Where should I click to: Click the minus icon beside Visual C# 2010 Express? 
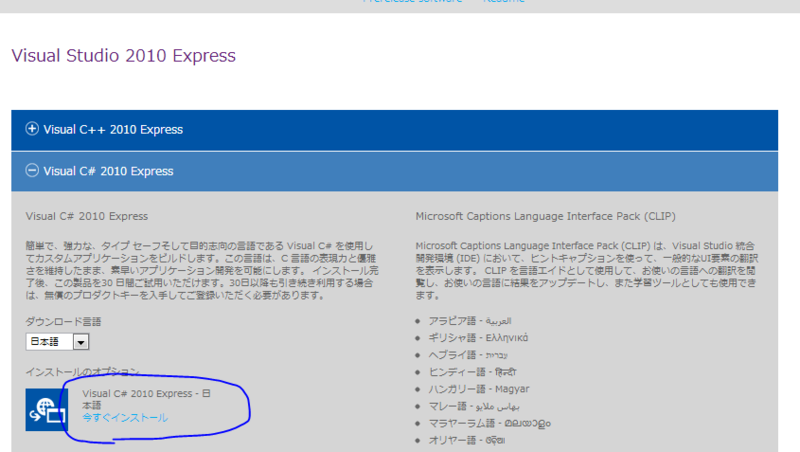pyautogui.click(x=32, y=170)
